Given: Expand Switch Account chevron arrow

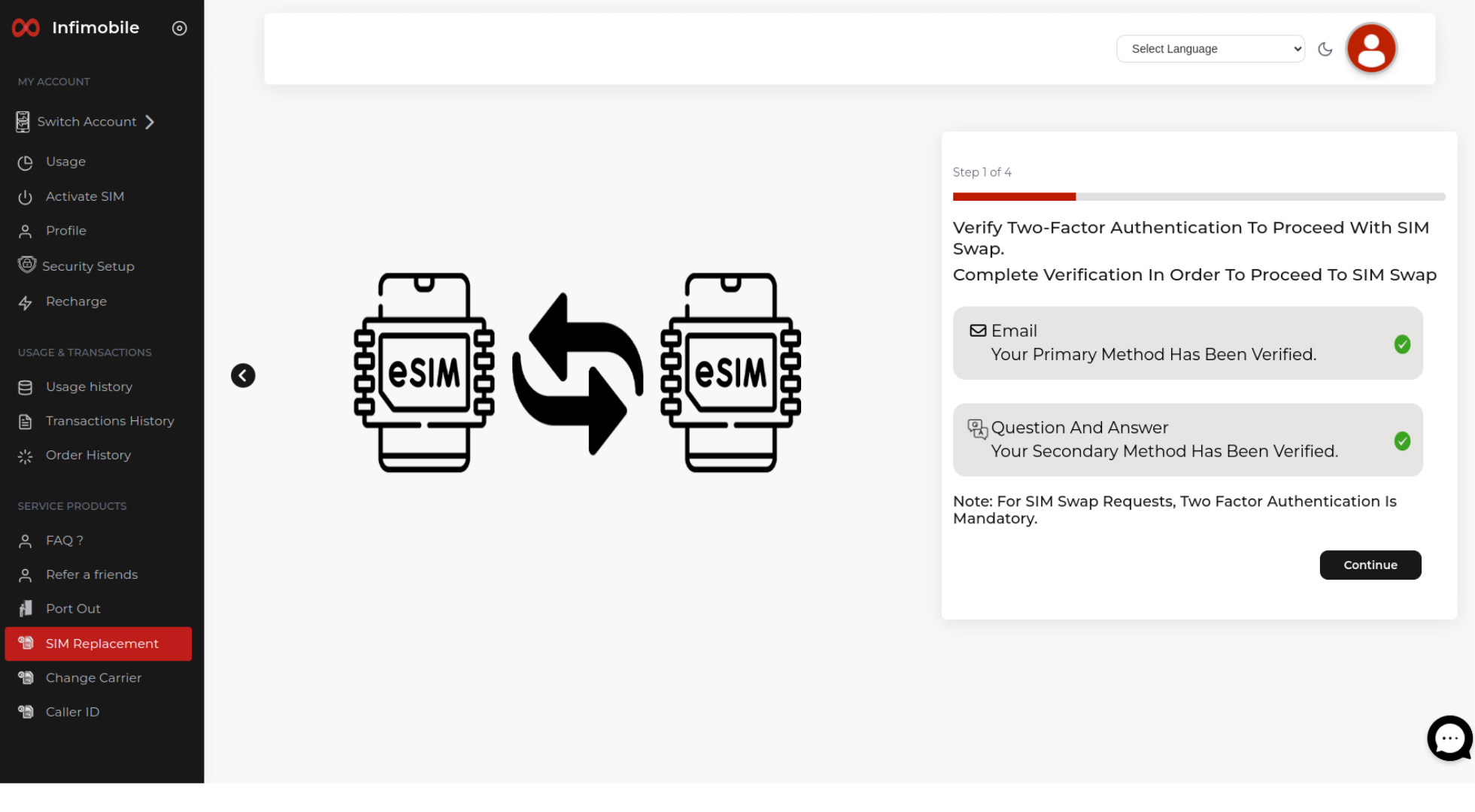Looking at the screenshot, I should 150,122.
